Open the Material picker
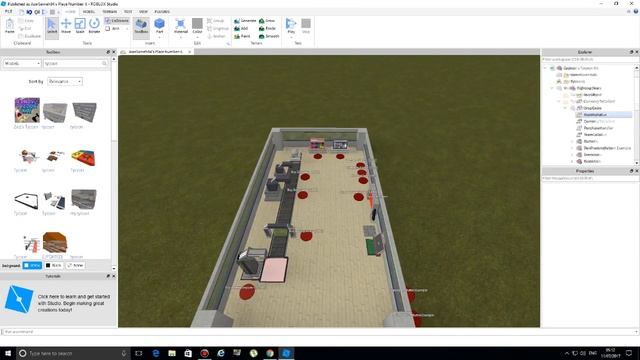This screenshot has width=640, height=360. pos(180,25)
